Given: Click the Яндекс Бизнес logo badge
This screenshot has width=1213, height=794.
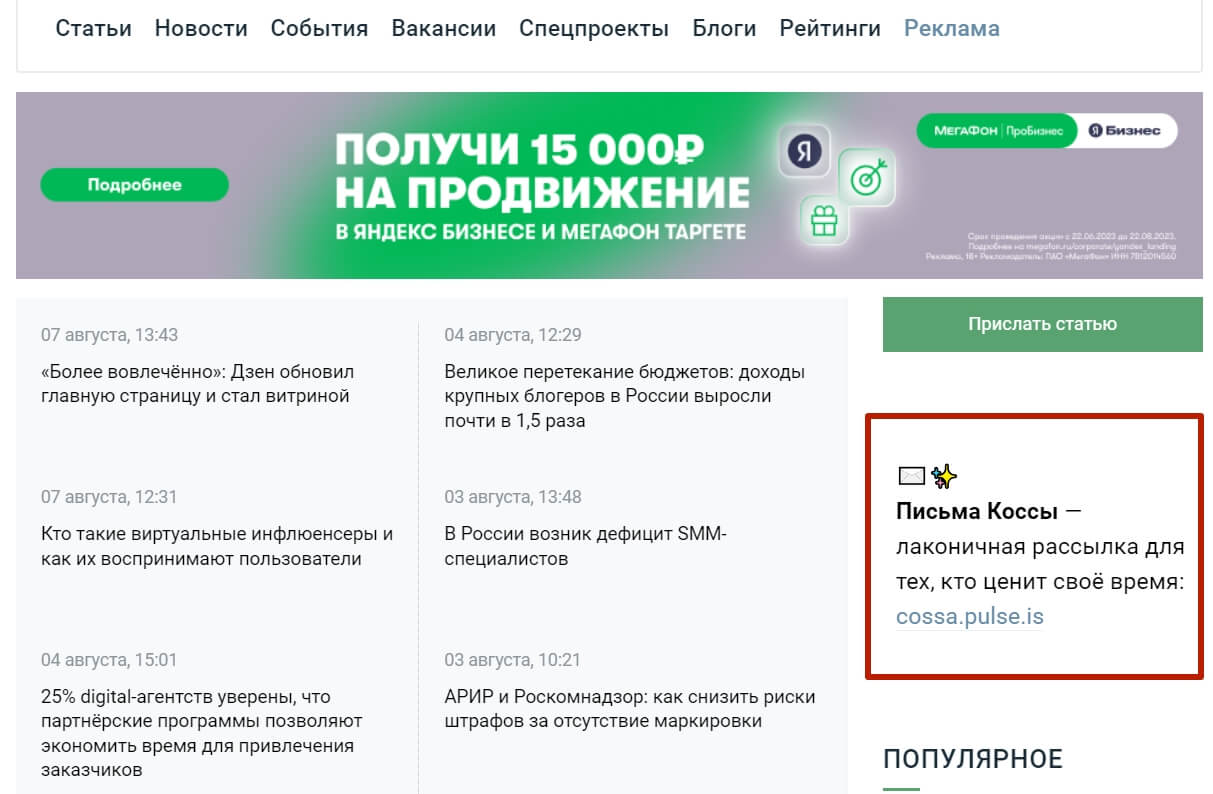Looking at the screenshot, I should pyautogui.click(x=1126, y=131).
